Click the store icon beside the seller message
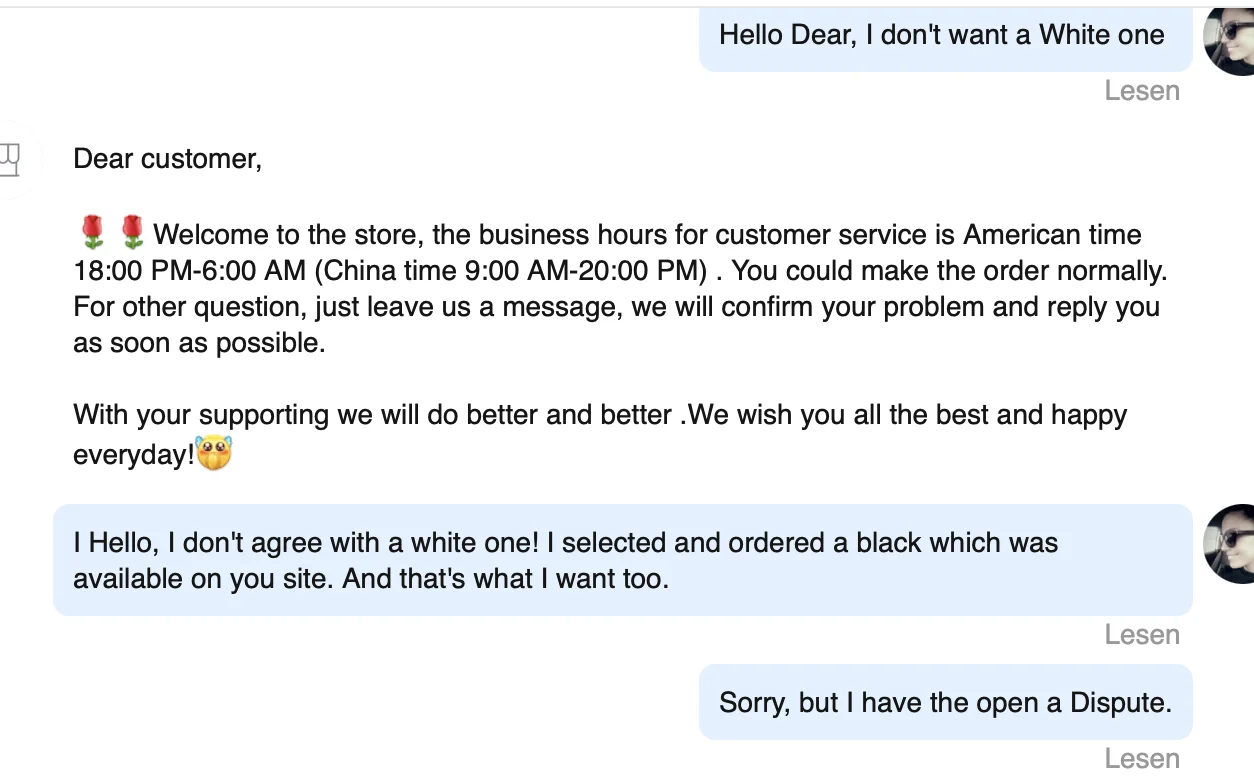This screenshot has width=1254, height=782. click(10, 159)
